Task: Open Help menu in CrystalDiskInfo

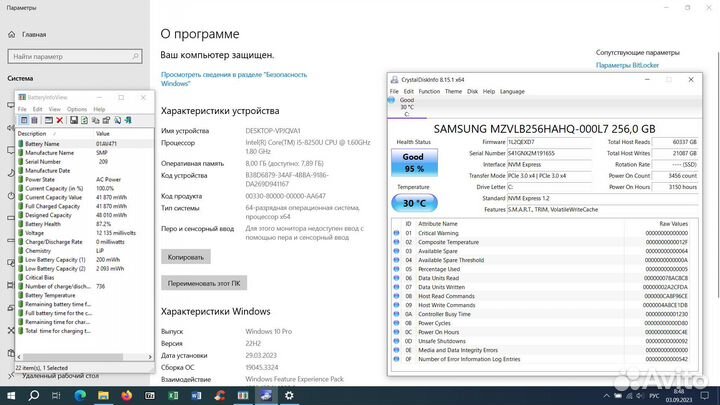Action: [x=489, y=91]
